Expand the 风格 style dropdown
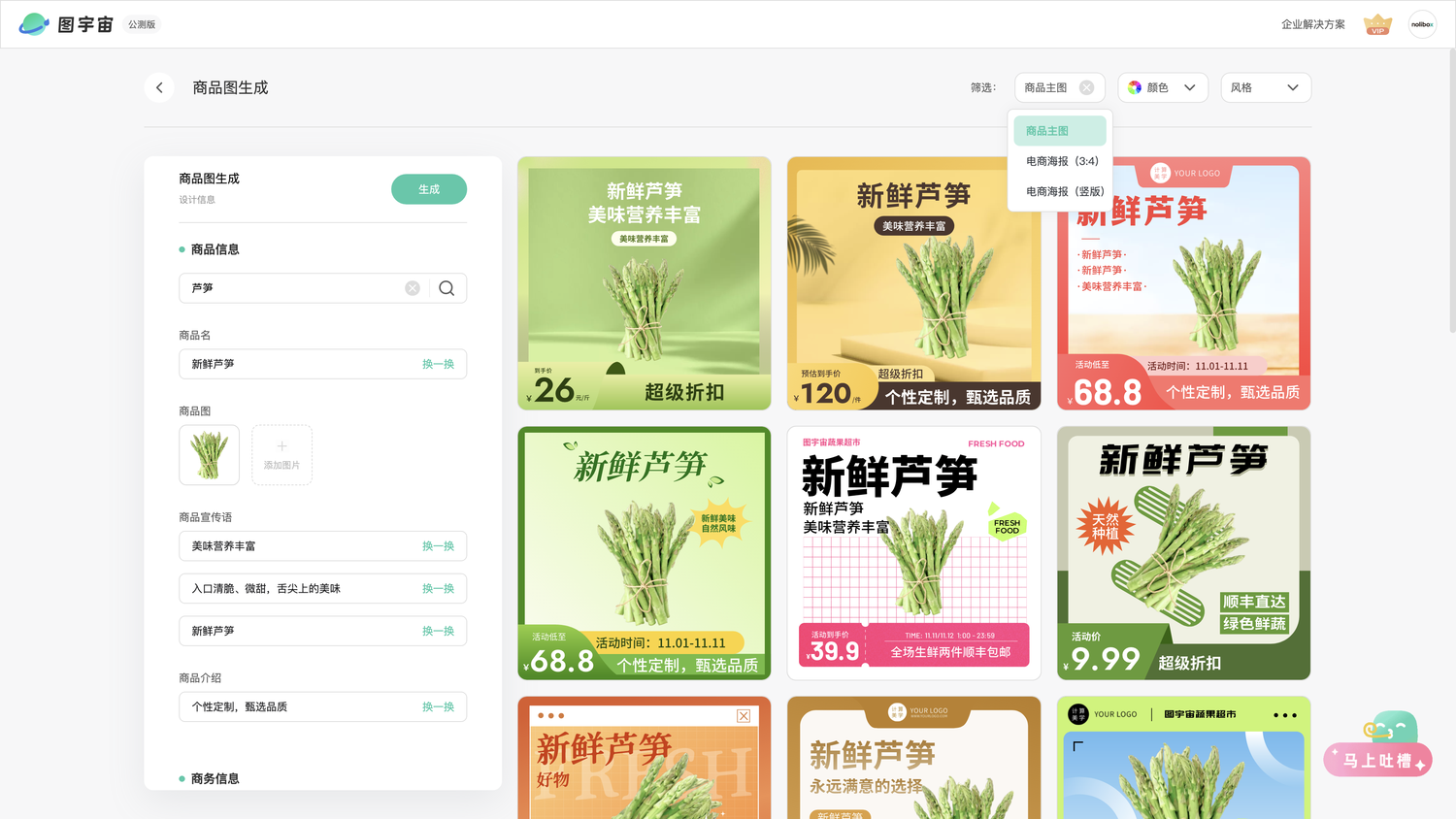The image size is (1456, 819). point(1266,87)
